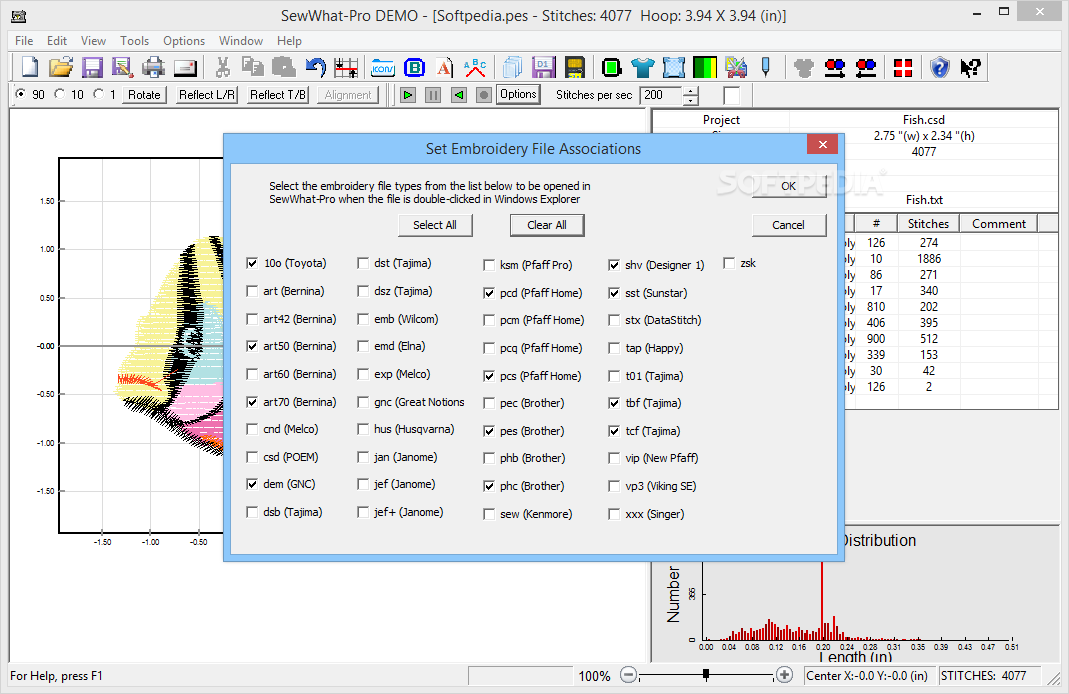The width and height of the screenshot is (1069, 694).
Task: Select the lettering A text tool
Action: [x=445, y=67]
